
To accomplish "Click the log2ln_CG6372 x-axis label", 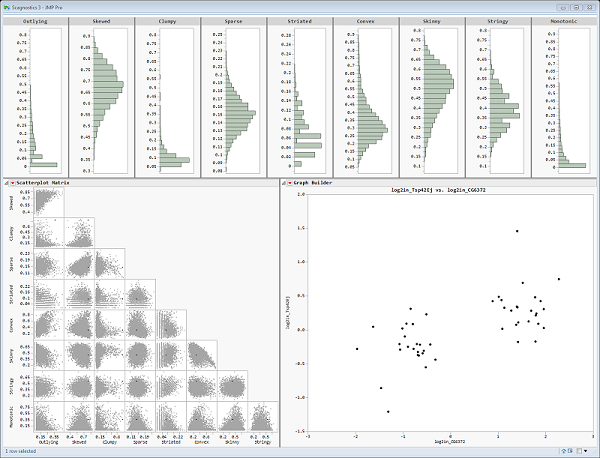I will coord(450,441).
